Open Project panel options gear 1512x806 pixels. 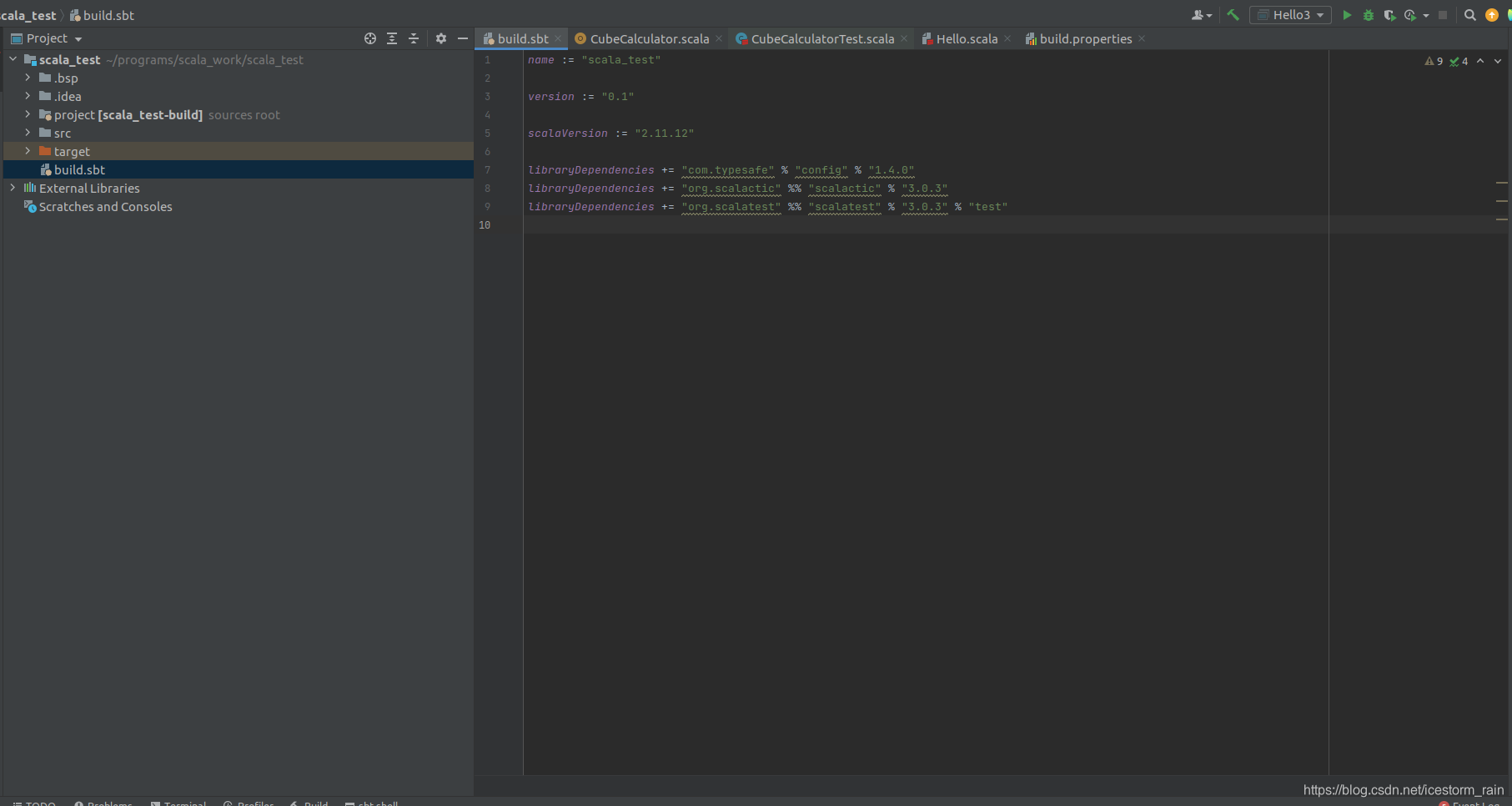click(441, 38)
